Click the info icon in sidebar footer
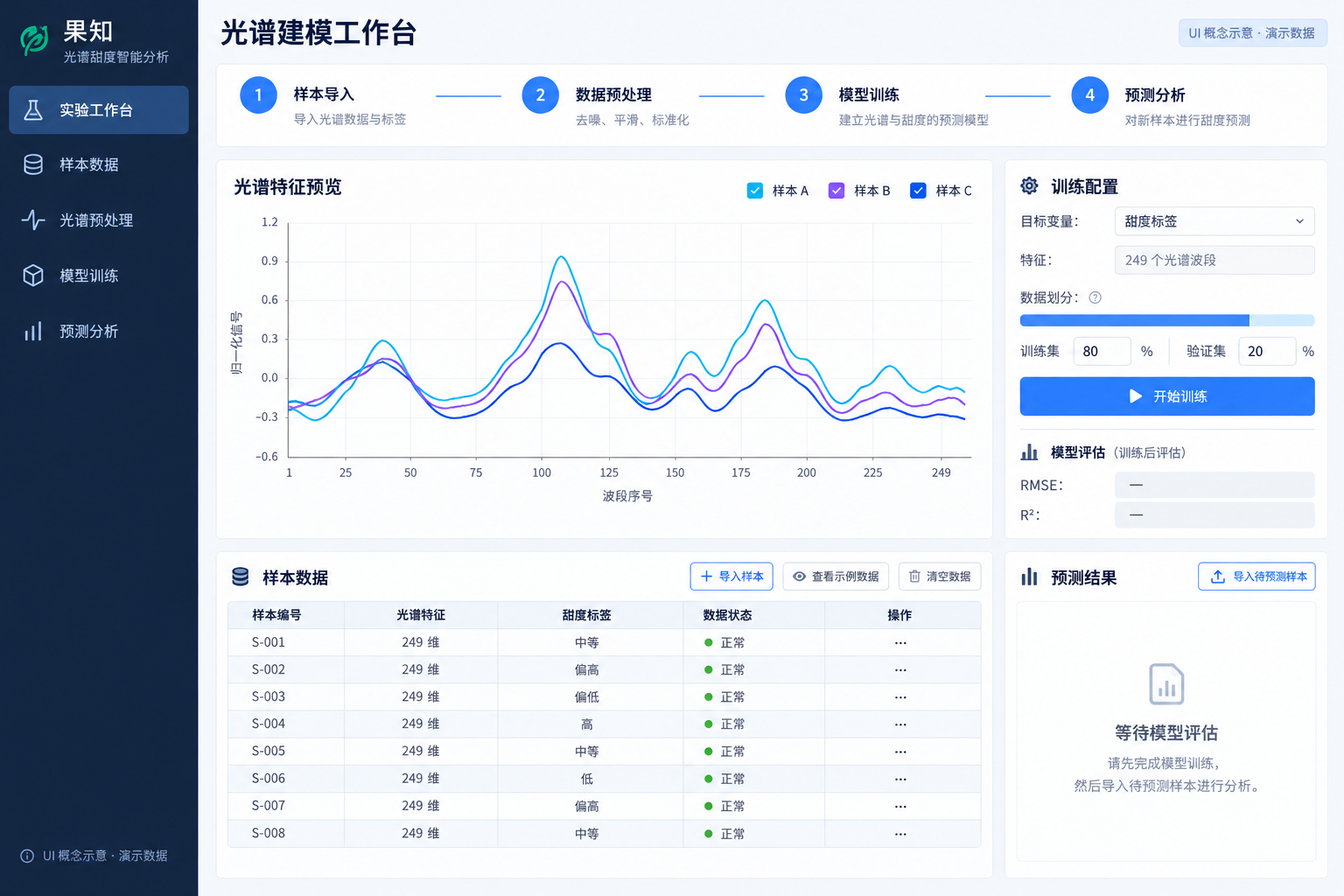The image size is (1344, 896). (x=27, y=856)
